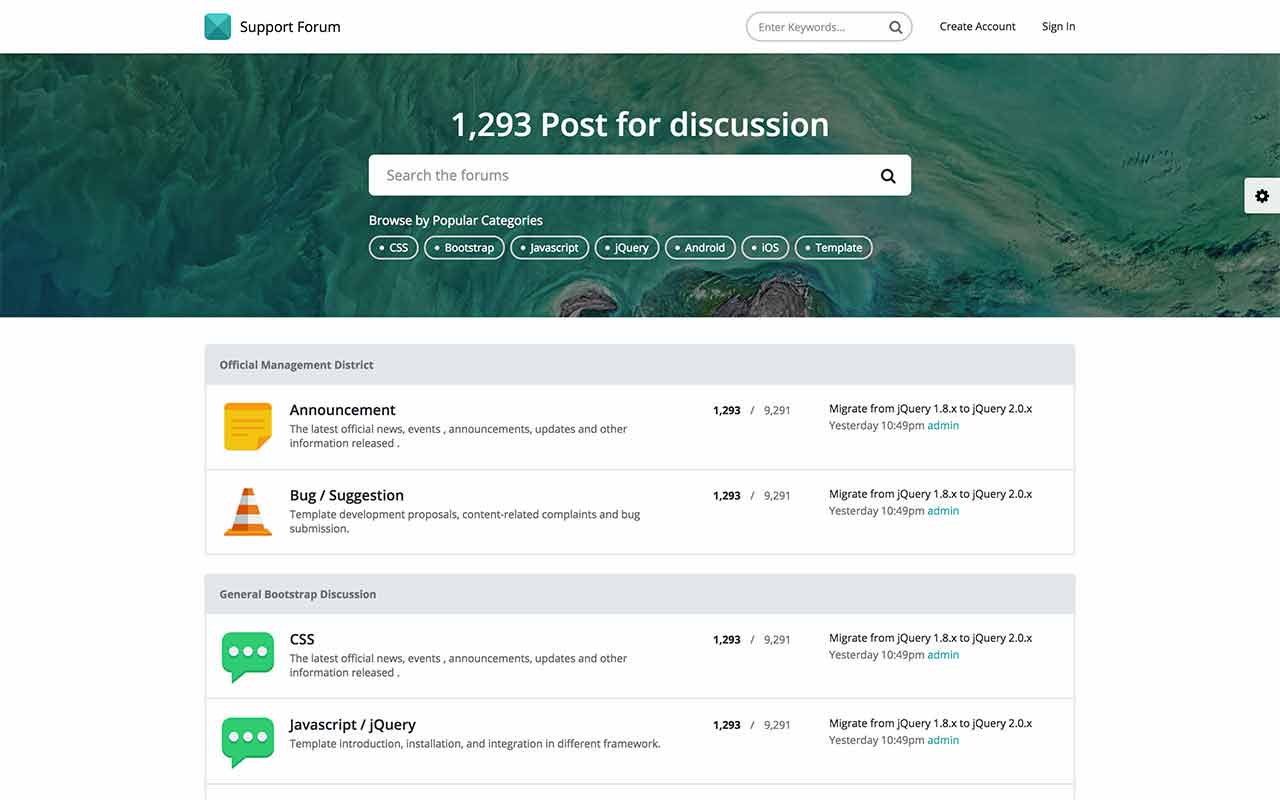Select the CSS popular category tag
The width and height of the screenshot is (1280, 800).
pos(394,248)
